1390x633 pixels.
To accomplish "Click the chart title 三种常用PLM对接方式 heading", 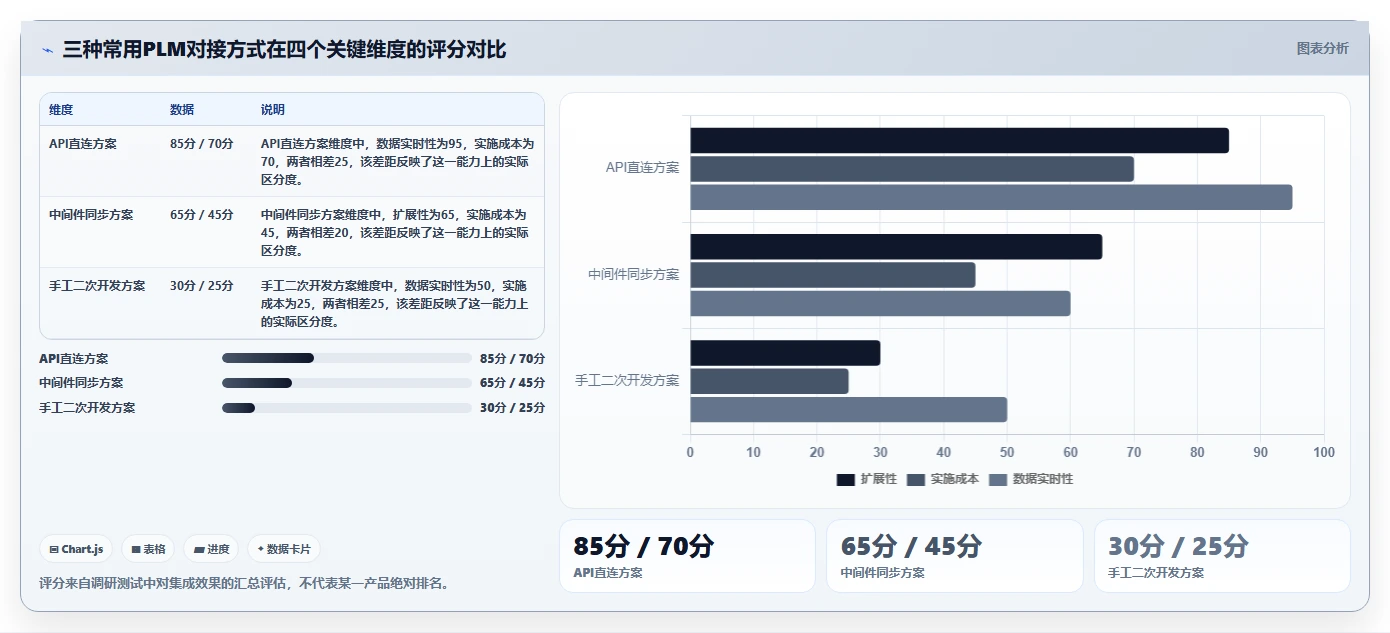I will pyautogui.click(x=284, y=49).
